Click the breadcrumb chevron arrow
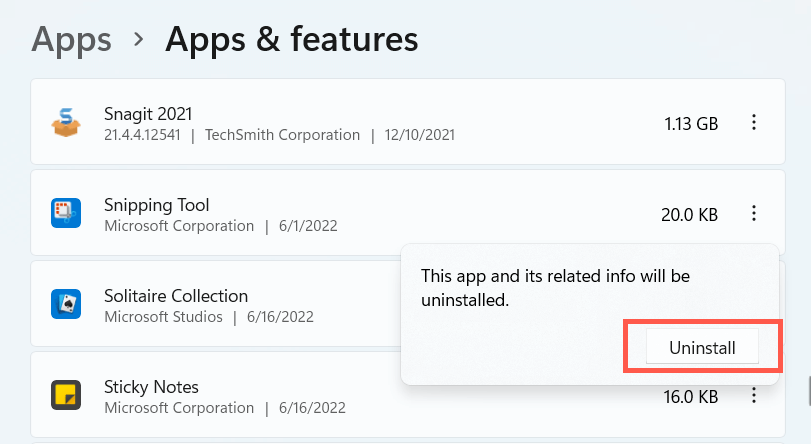 (x=139, y=41)
